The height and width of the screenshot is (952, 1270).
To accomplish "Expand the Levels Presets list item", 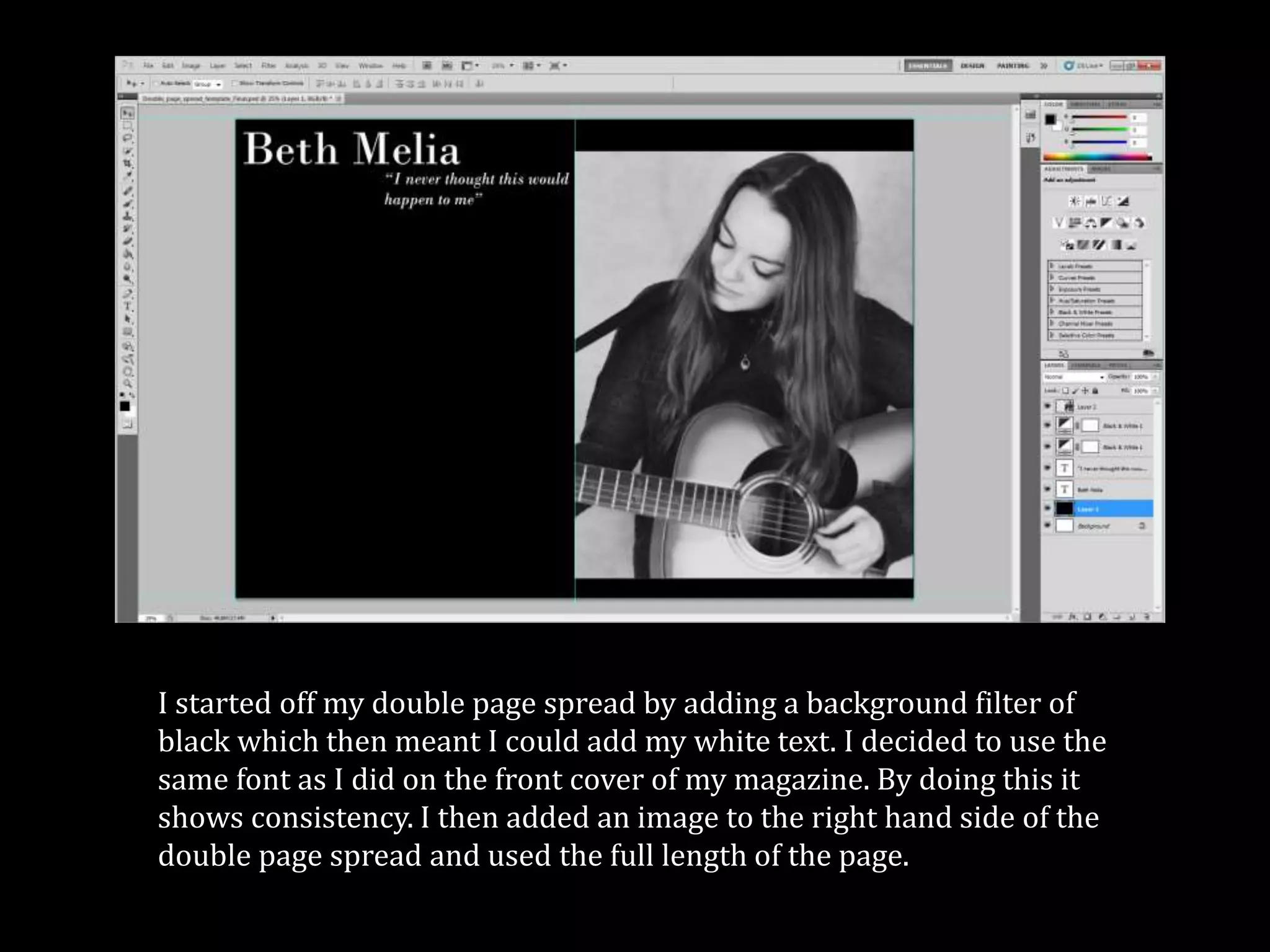I will pyautogui.click(x=1052, y=266).
